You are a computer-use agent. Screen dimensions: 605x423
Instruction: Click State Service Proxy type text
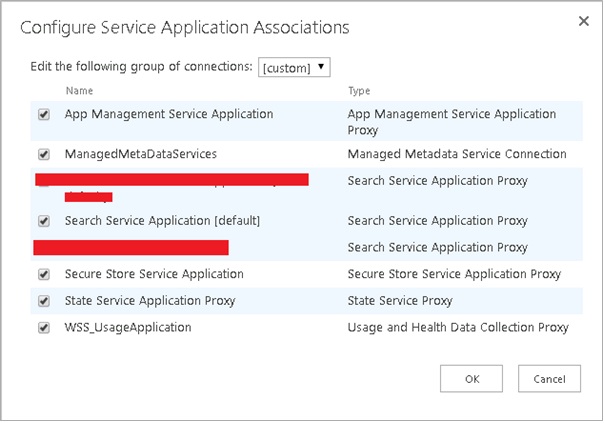pos(400,301)
